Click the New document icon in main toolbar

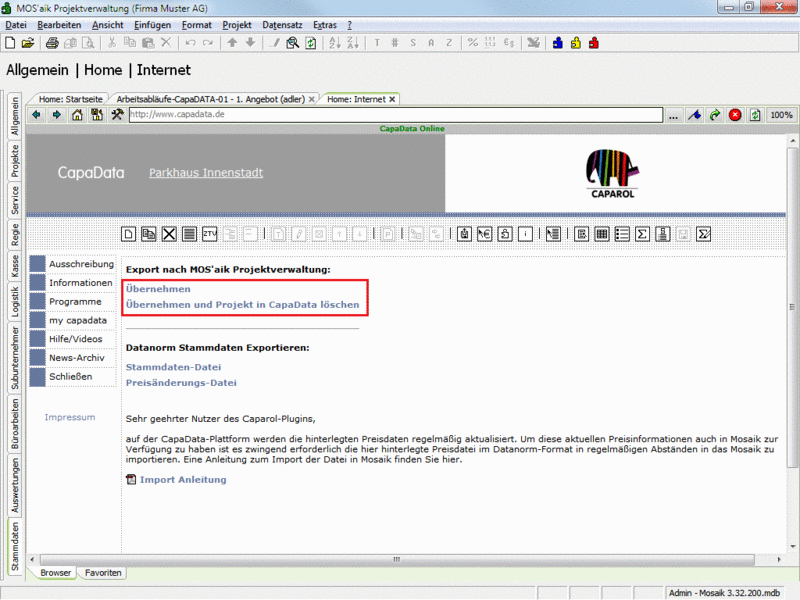click(x=10, y=43)
